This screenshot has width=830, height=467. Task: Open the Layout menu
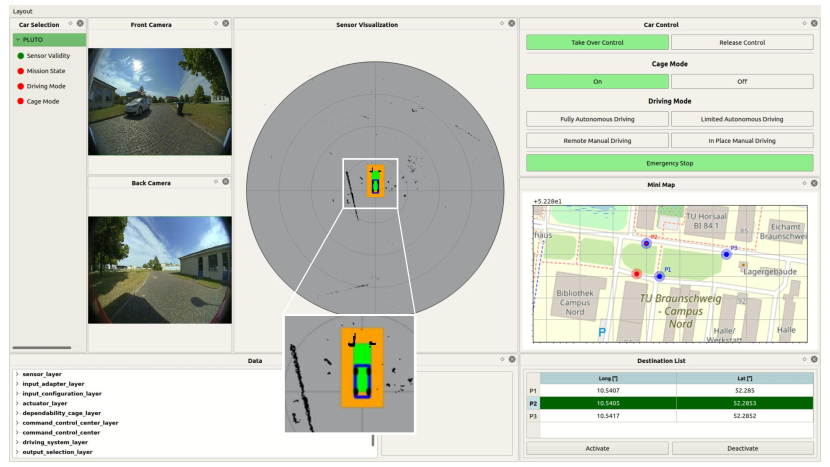22,11
